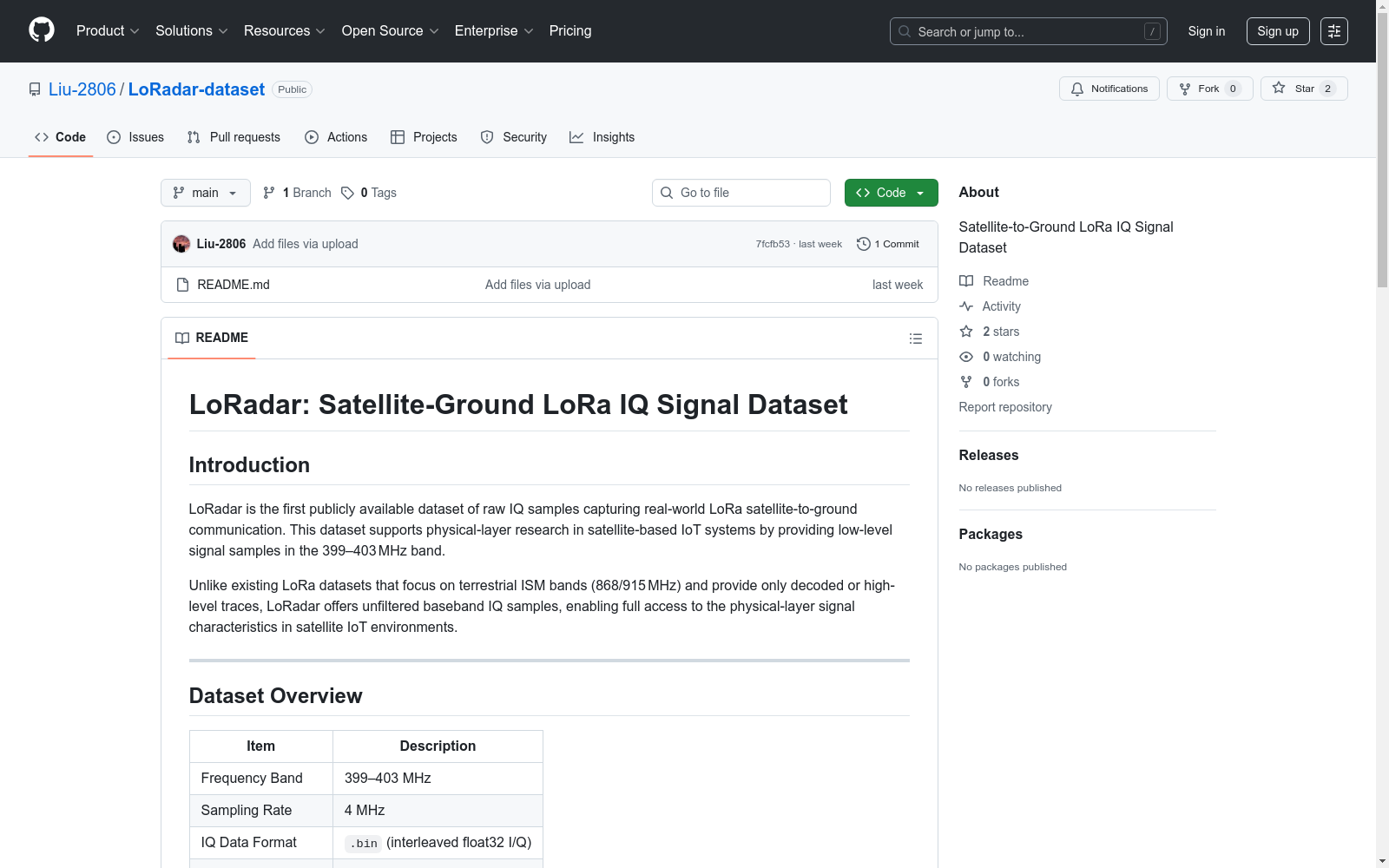
Task: Expand the Product menu
Action: (x=108, y=31)
